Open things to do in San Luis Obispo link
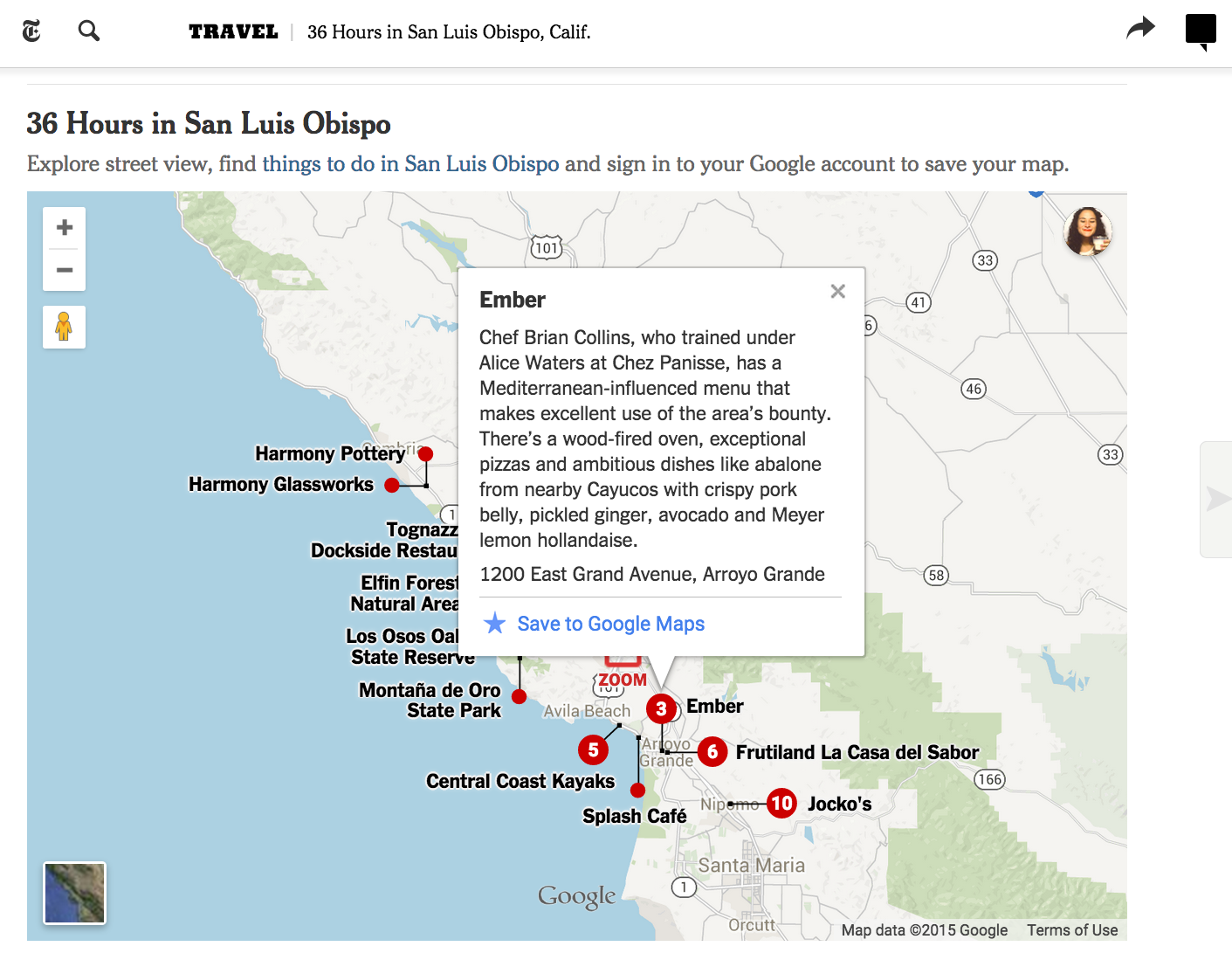Viewport: 1232px width, 960px height. pos(410,163)
